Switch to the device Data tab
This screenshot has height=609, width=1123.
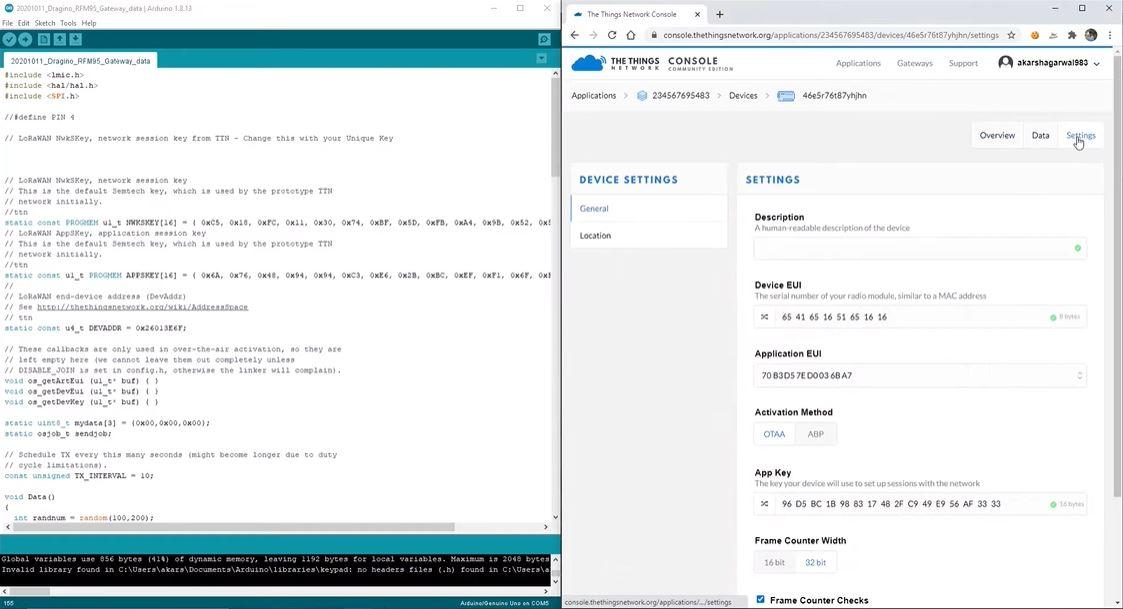tap(1041, 135)
